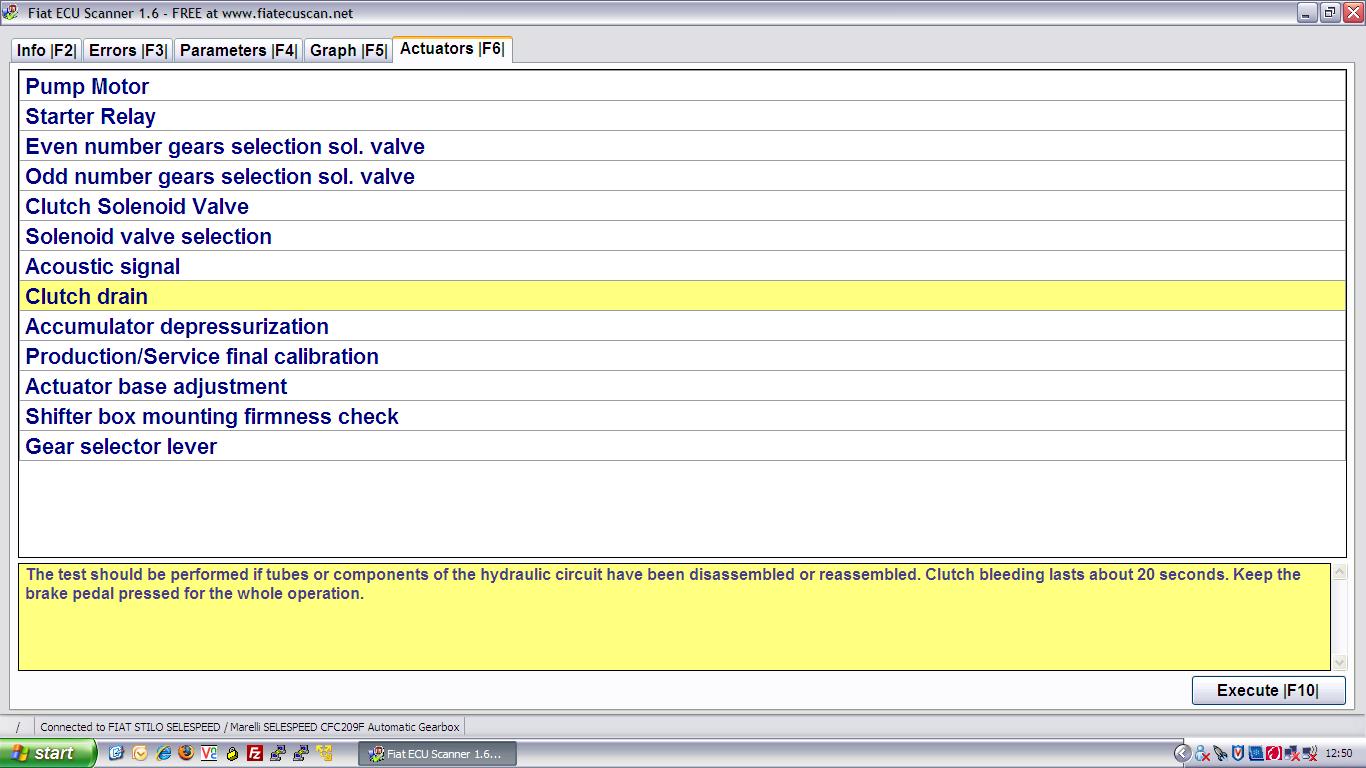Launch Firefox from quick launch bar
The image size is (1366, 768).
click(186, 753)
